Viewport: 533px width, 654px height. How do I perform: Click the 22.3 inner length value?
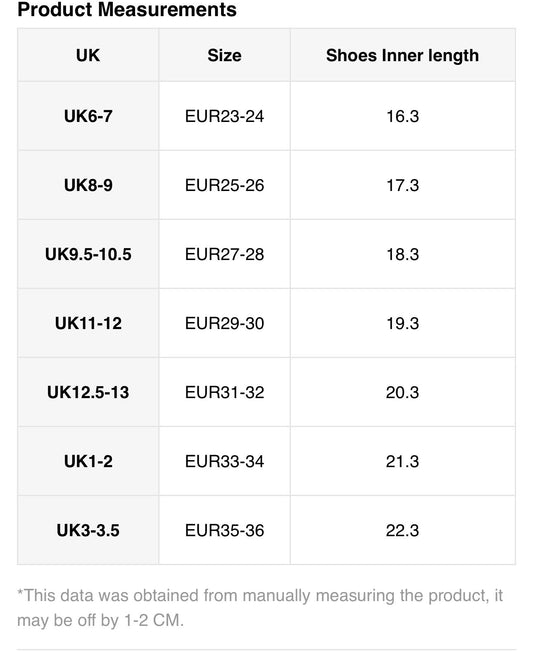point(402,531)
